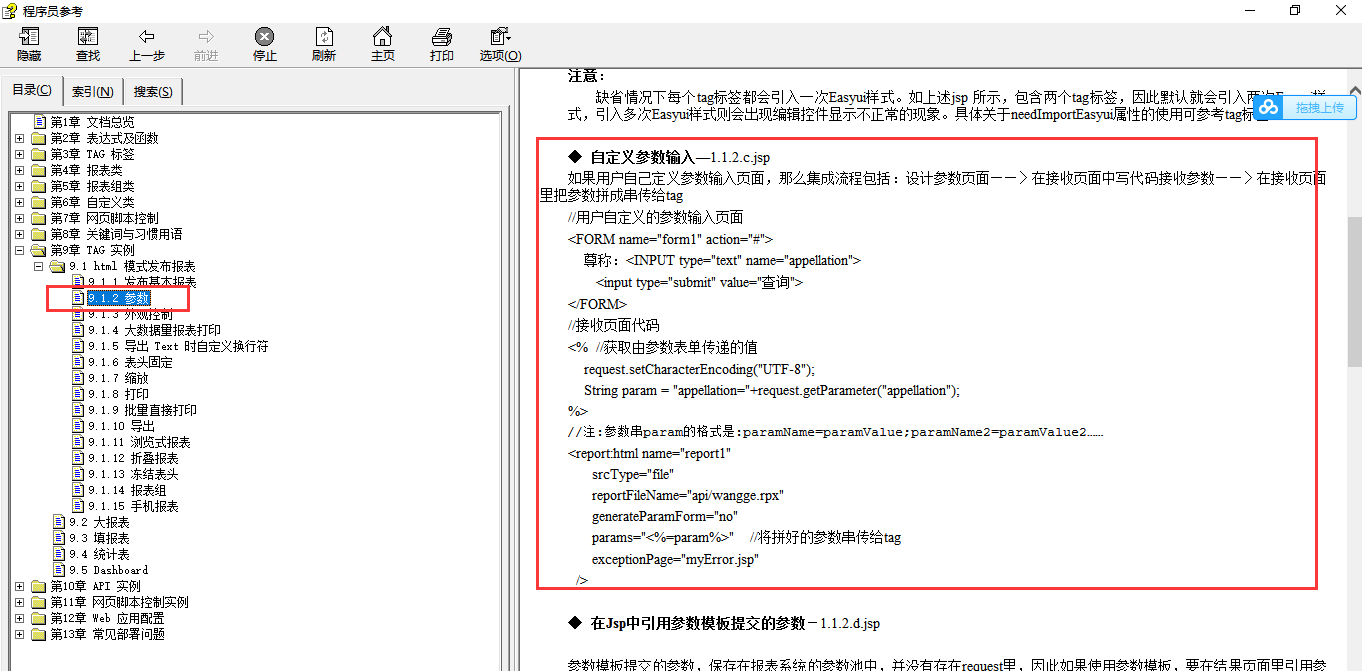Image resolution: width=1362 pixels, height=671 pixels.
Task: Open 9.2 大报表 topic
Action: pyautogui.click(x=99, y=522)
